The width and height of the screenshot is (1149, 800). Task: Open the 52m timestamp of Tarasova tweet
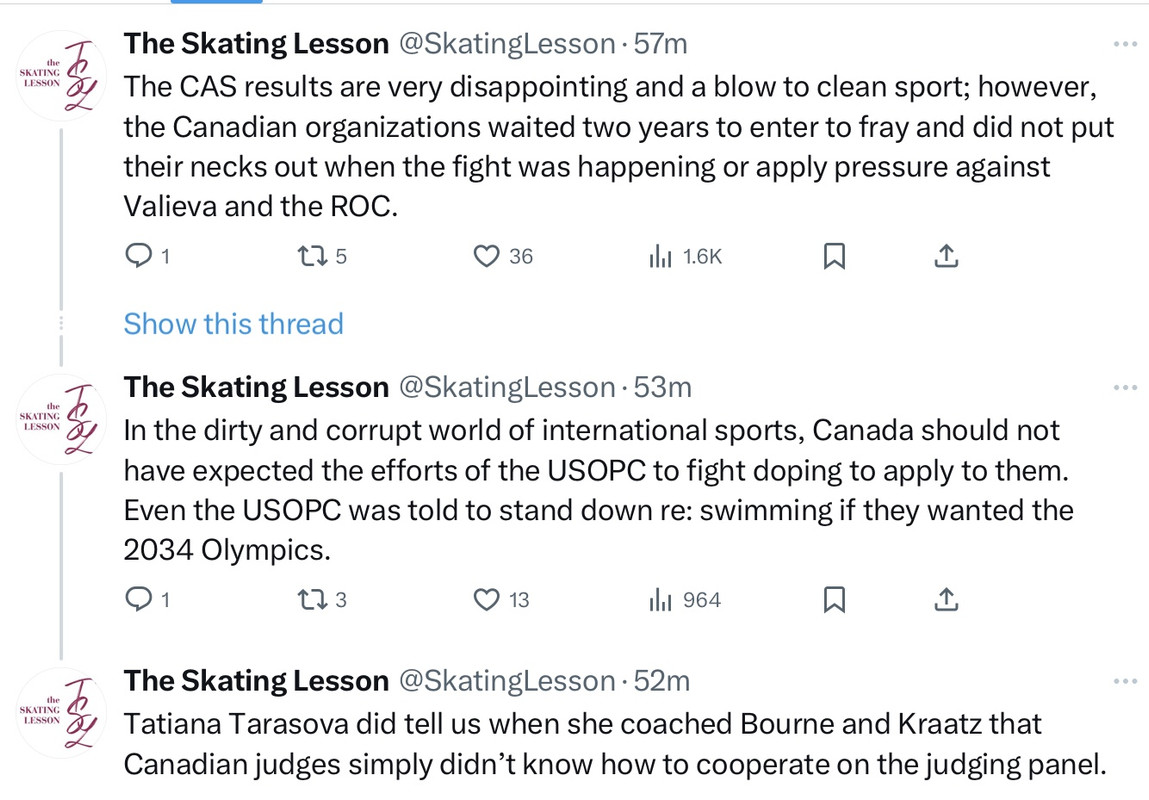coord(662,681)
